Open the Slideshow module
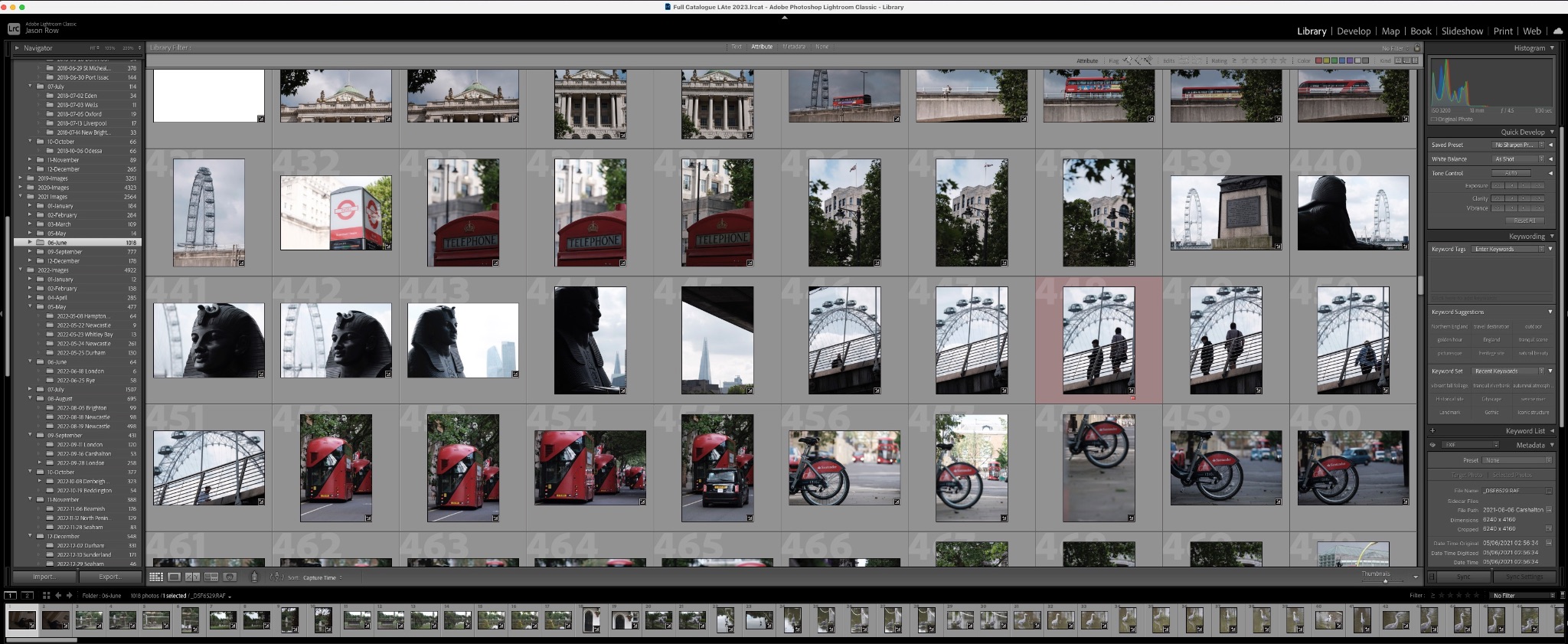The height and width of the screenshot is (644, 1568). tap(1462, 31)
